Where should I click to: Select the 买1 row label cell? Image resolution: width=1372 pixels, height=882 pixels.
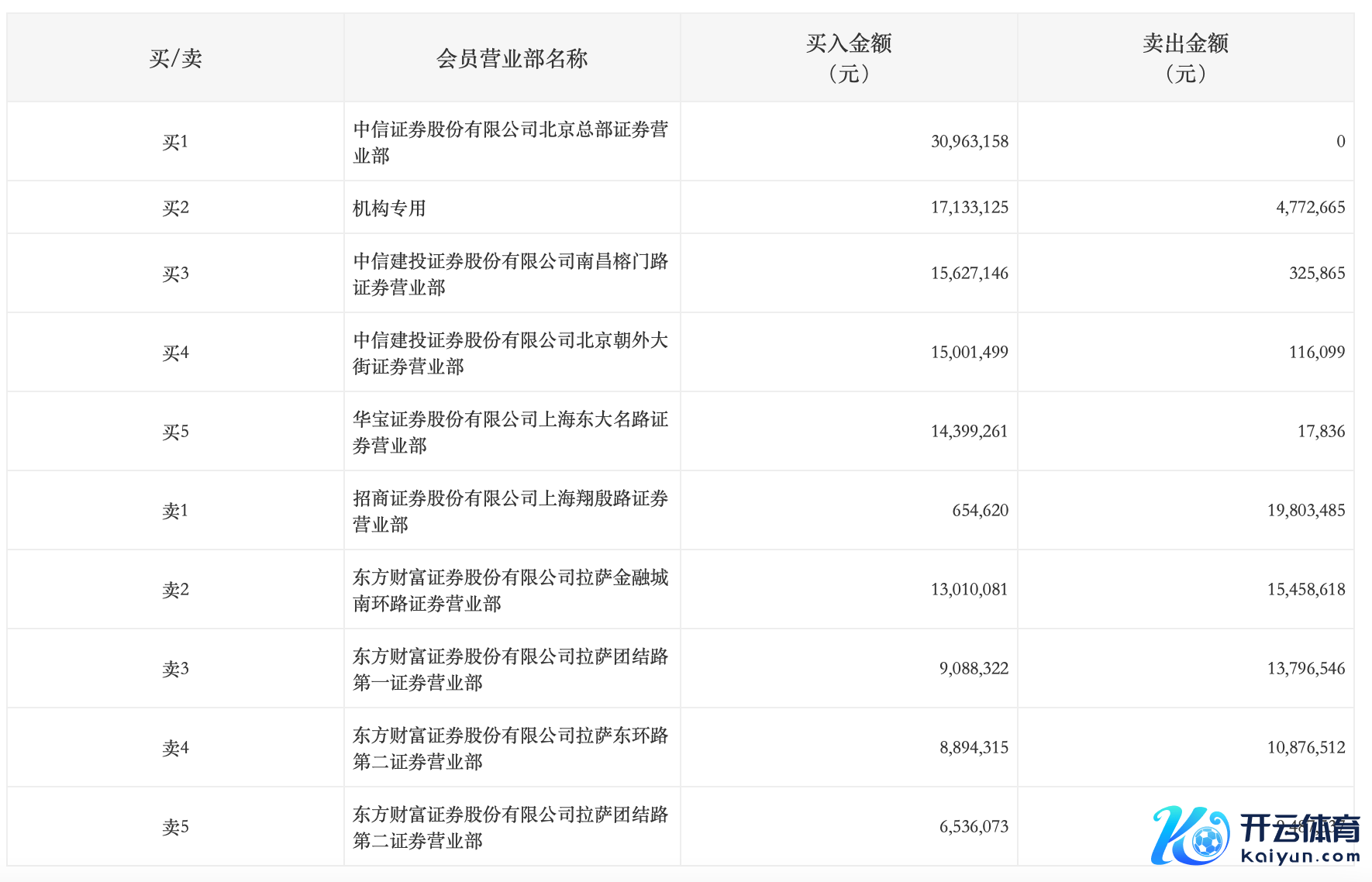[x=175, y=142]
